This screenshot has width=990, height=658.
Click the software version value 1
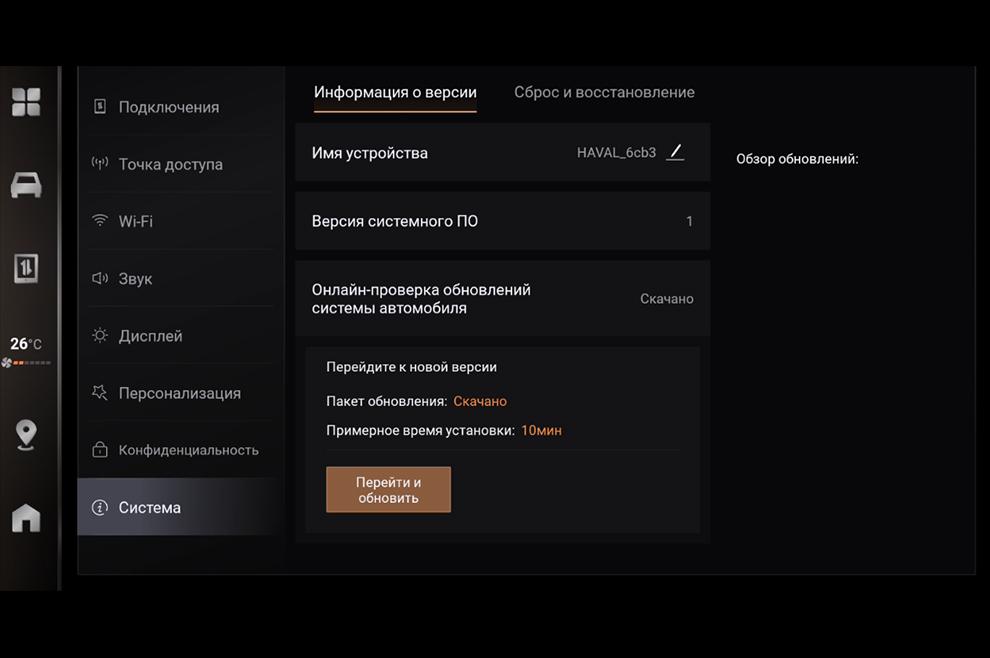point(689,221)
